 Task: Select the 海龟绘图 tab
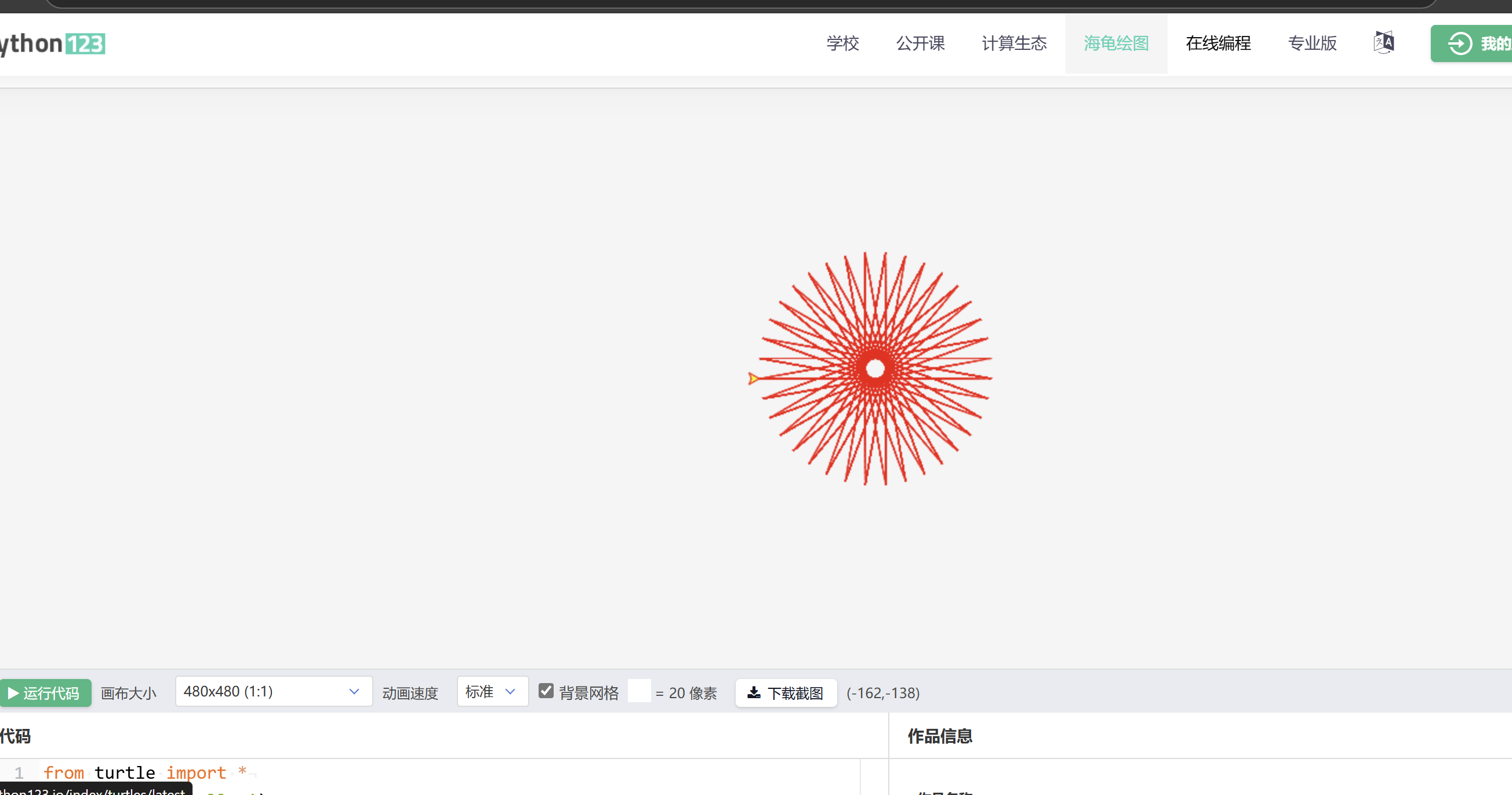click(1116, 43)
